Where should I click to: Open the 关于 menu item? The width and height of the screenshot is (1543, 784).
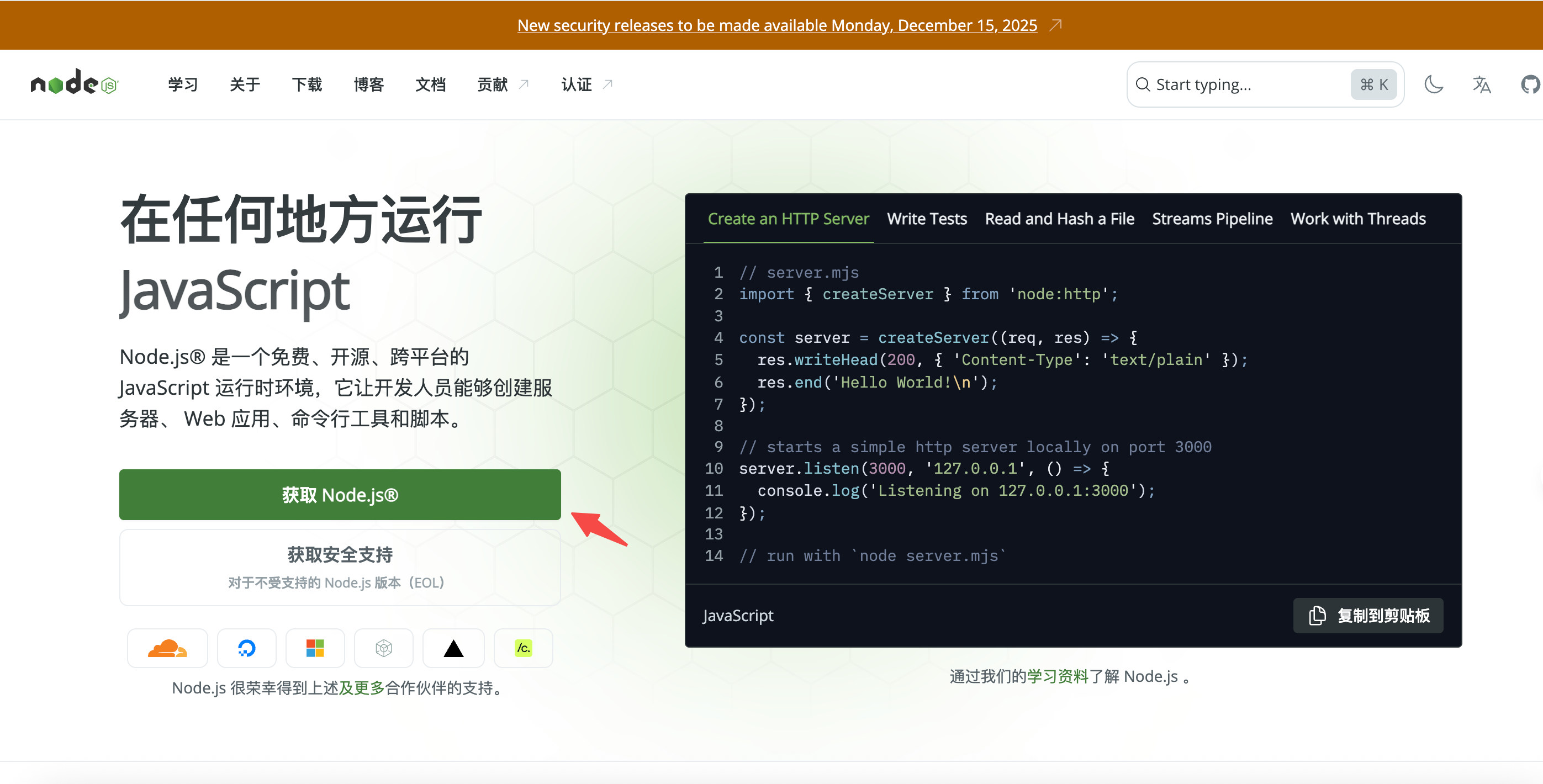pyautogui.click(x=245, y=84)
